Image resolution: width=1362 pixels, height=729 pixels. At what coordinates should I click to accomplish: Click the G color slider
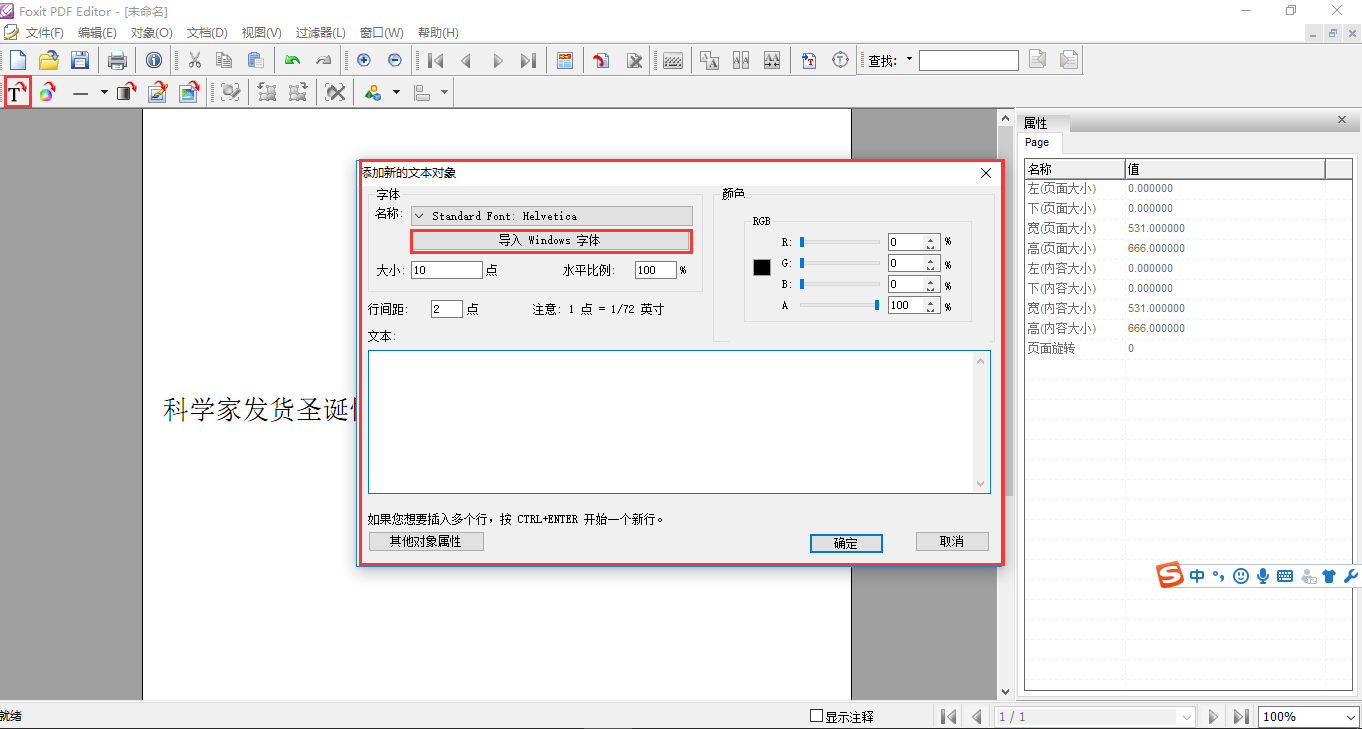point(839,263)
